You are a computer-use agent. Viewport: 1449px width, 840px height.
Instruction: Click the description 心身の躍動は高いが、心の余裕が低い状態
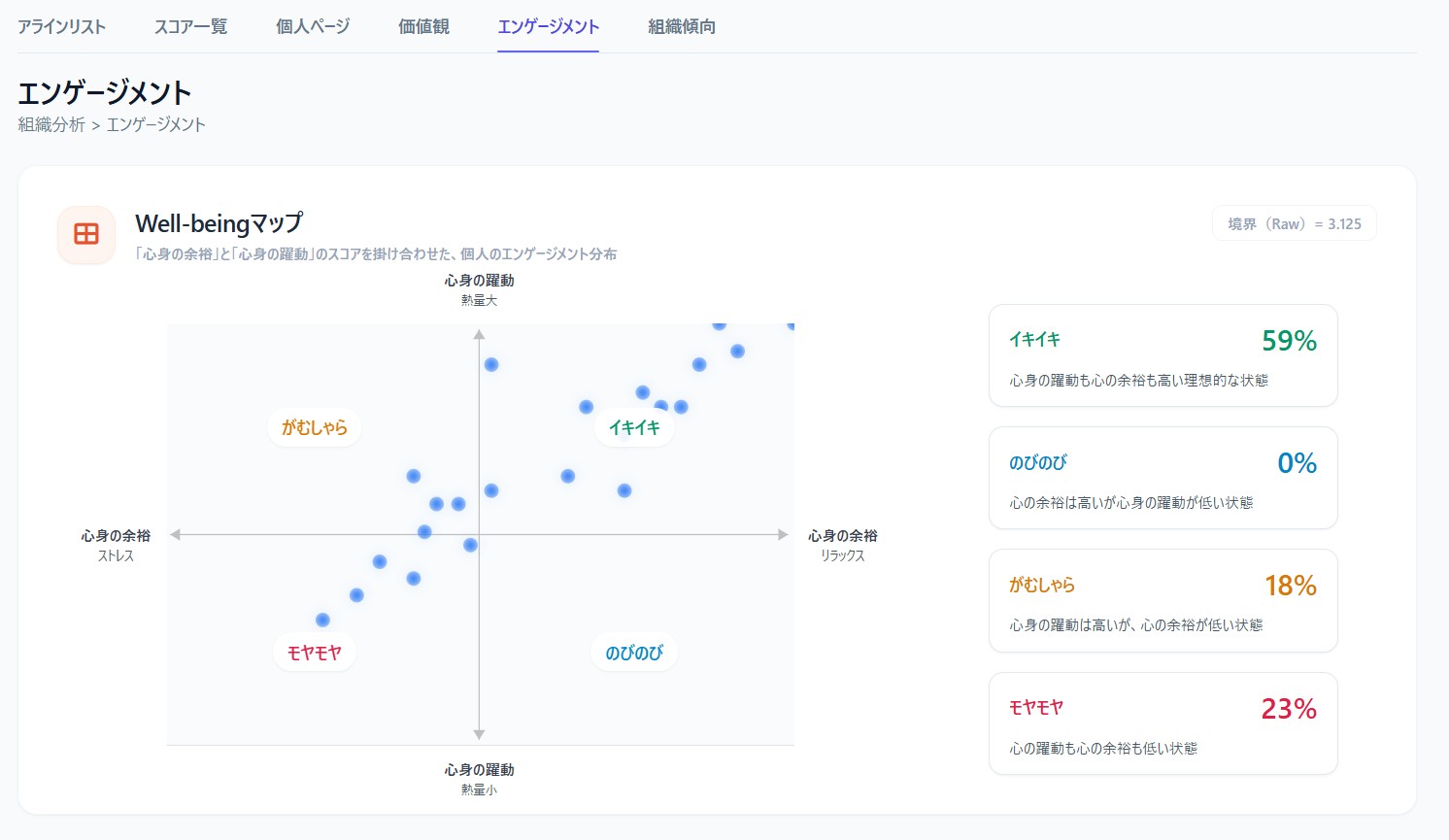coord(1135,625)
